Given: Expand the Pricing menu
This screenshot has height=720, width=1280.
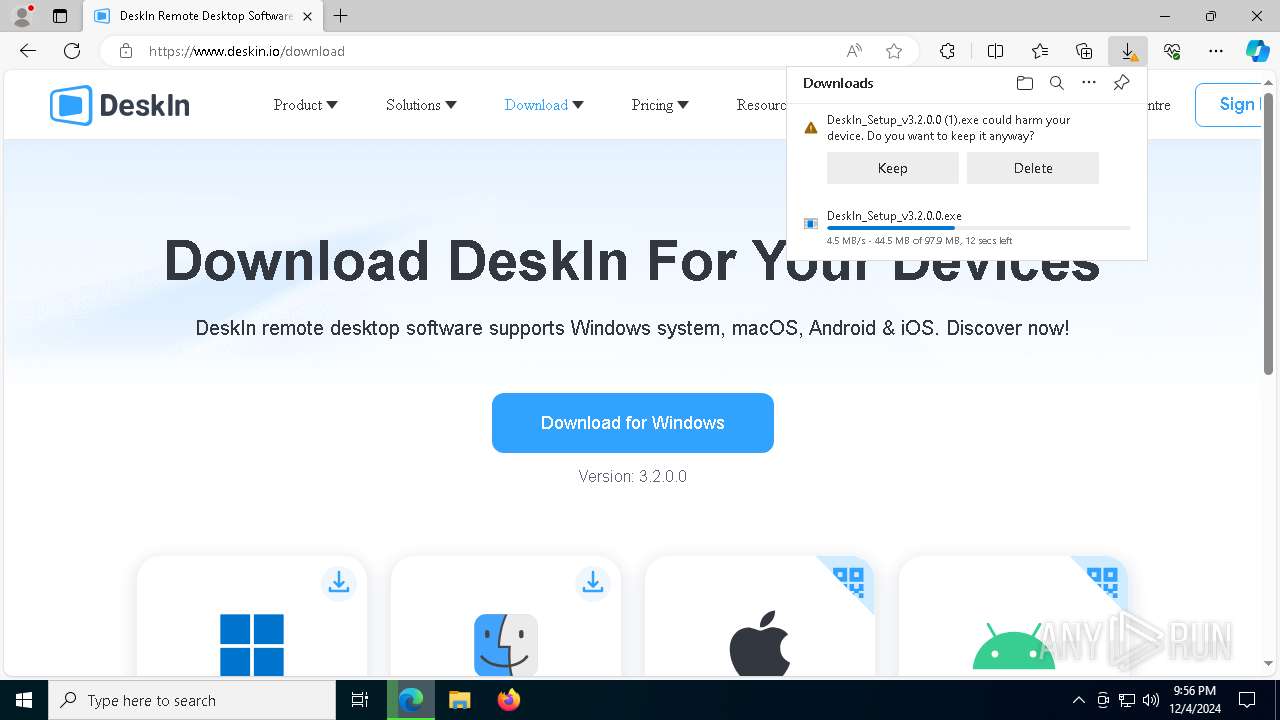Looking at the screenshot, I should [x=660, y=105].
